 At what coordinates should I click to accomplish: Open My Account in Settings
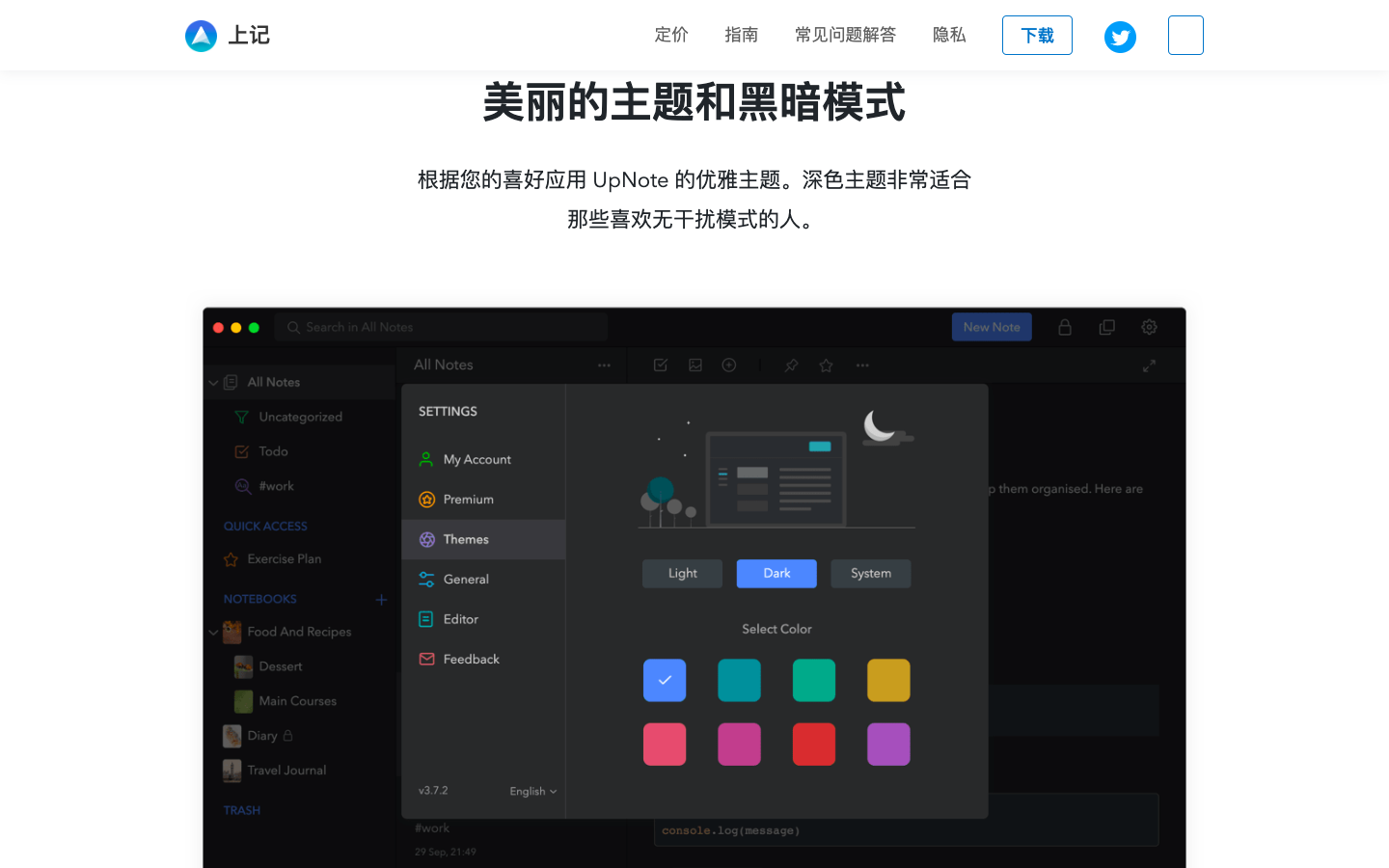[483, 460]
